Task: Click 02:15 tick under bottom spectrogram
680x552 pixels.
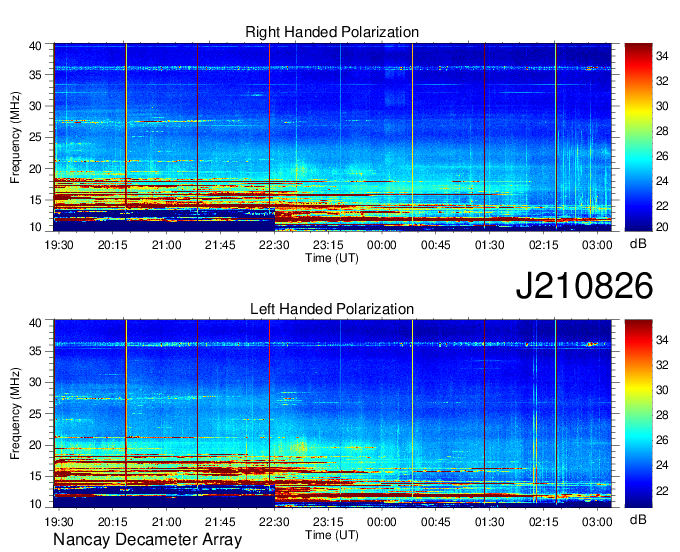Action: point(543,522)
